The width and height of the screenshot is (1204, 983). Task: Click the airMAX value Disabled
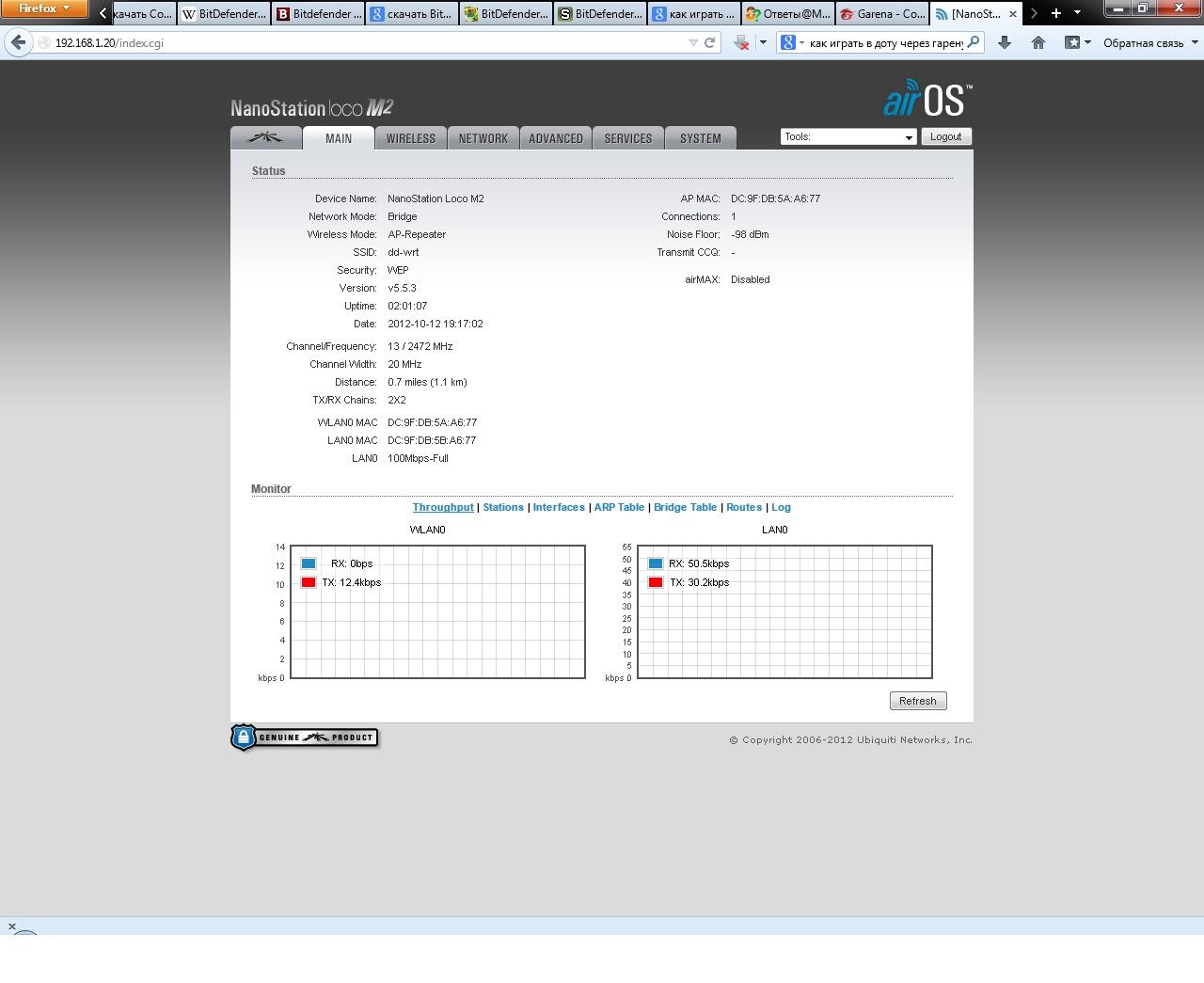751,279
